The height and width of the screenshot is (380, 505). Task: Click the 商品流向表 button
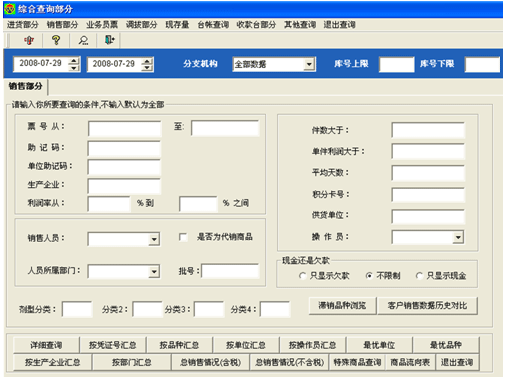point(410,362)
